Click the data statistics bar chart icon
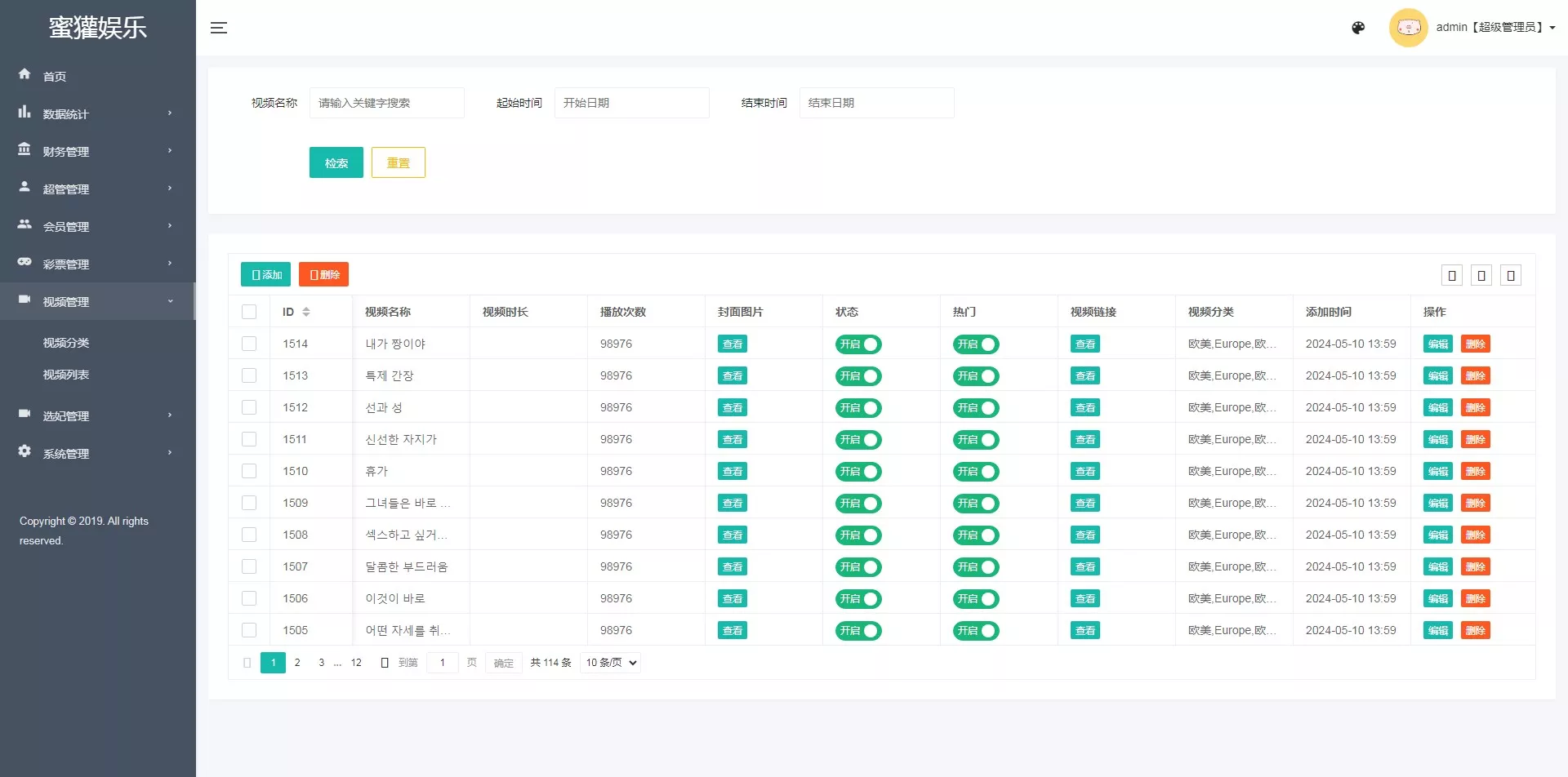Image resolution: width=1568 pixels, height=777 pixels. click(x=24, y=112)
